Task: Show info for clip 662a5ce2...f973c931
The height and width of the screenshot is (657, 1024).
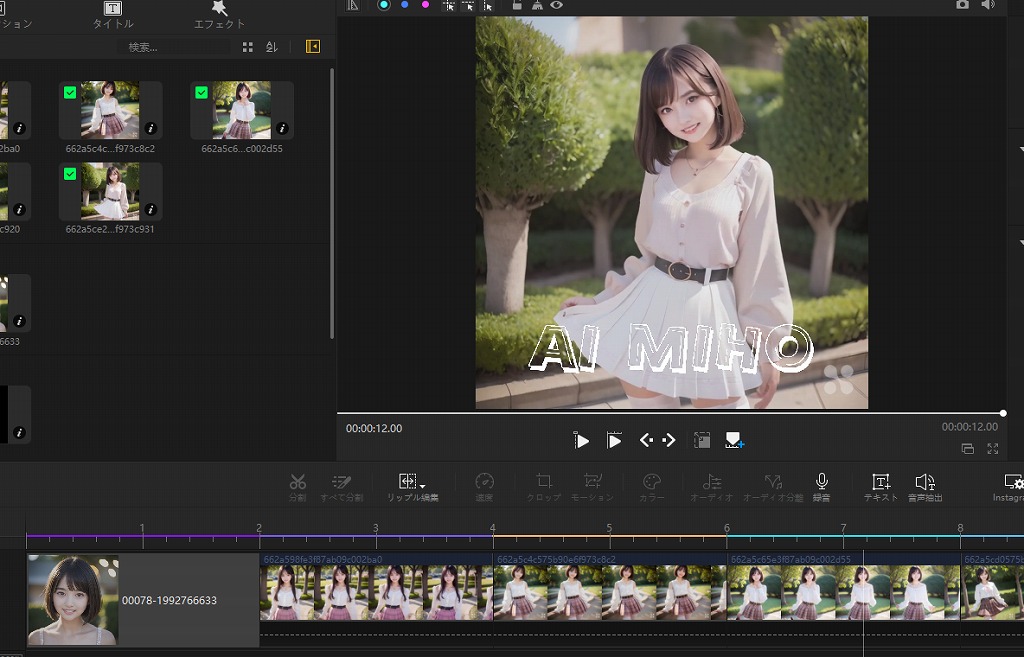Action: pyautogui.click(x=150, y=209)
